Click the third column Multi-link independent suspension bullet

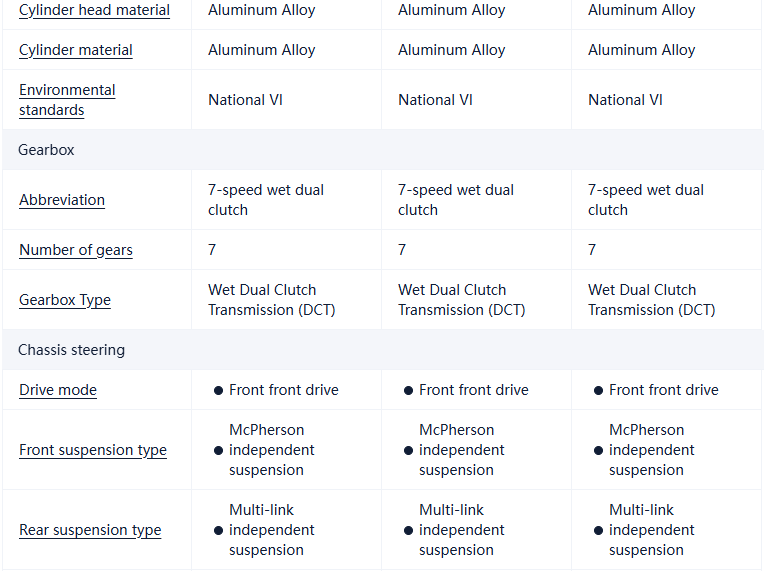click(598, 531)
